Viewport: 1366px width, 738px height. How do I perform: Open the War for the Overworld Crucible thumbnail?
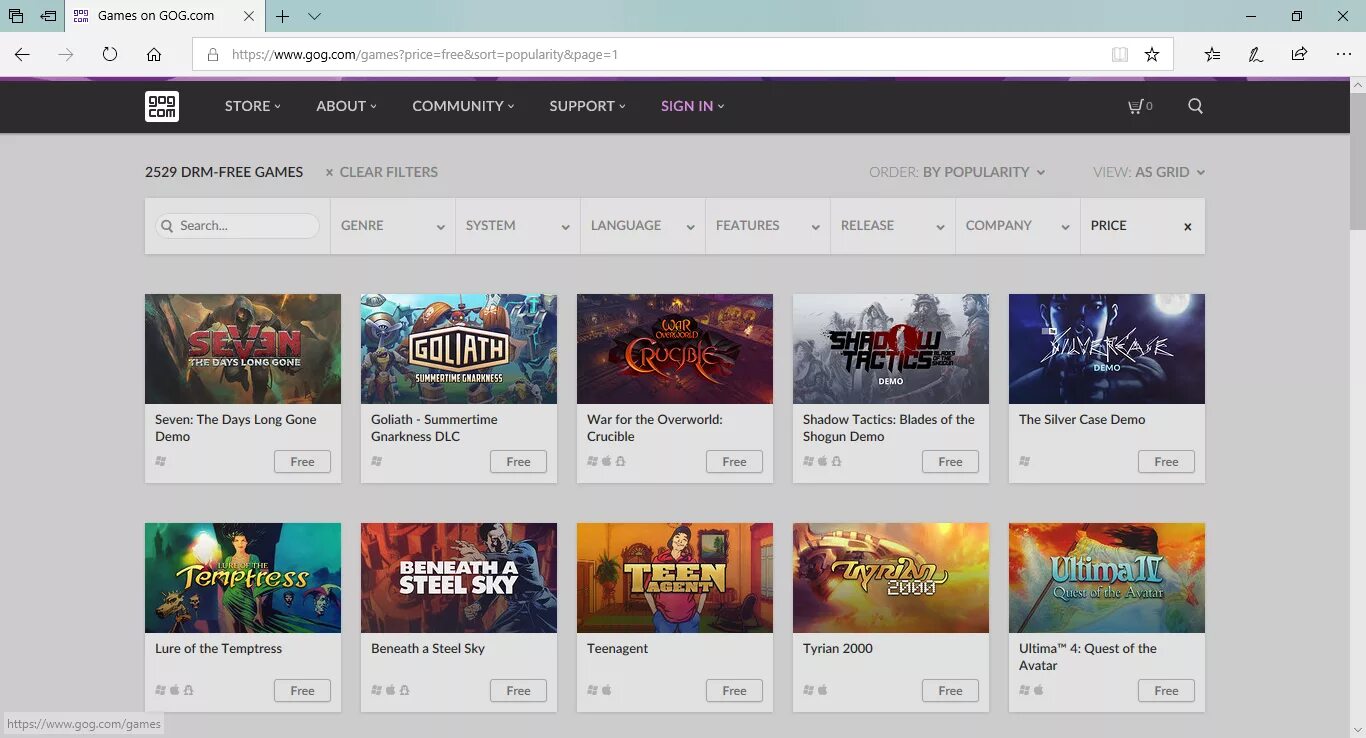pyautogui.click(x=675, y=349)
